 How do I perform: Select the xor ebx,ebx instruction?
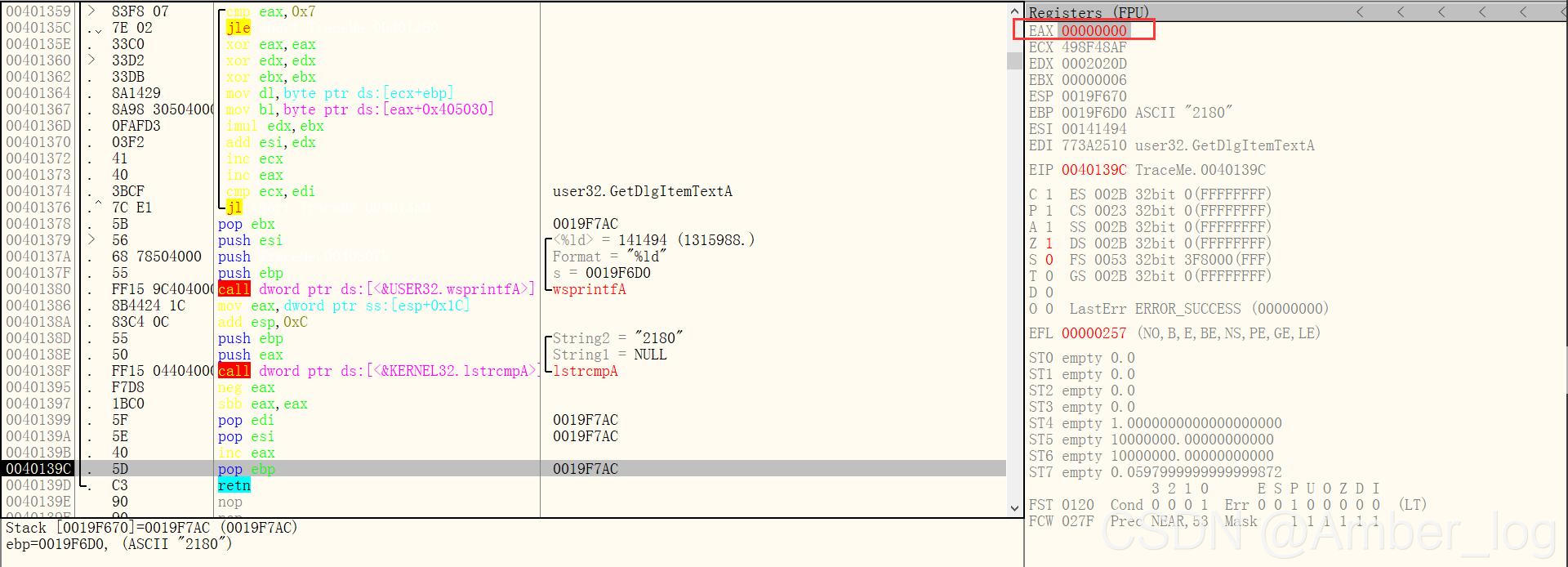[x=271, y=77]
